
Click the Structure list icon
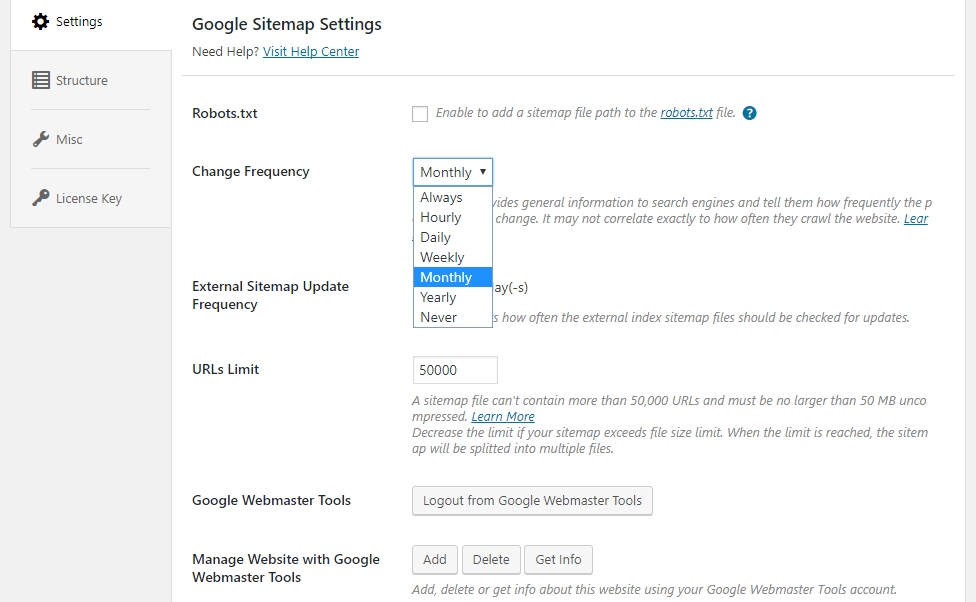coord(40,80)
